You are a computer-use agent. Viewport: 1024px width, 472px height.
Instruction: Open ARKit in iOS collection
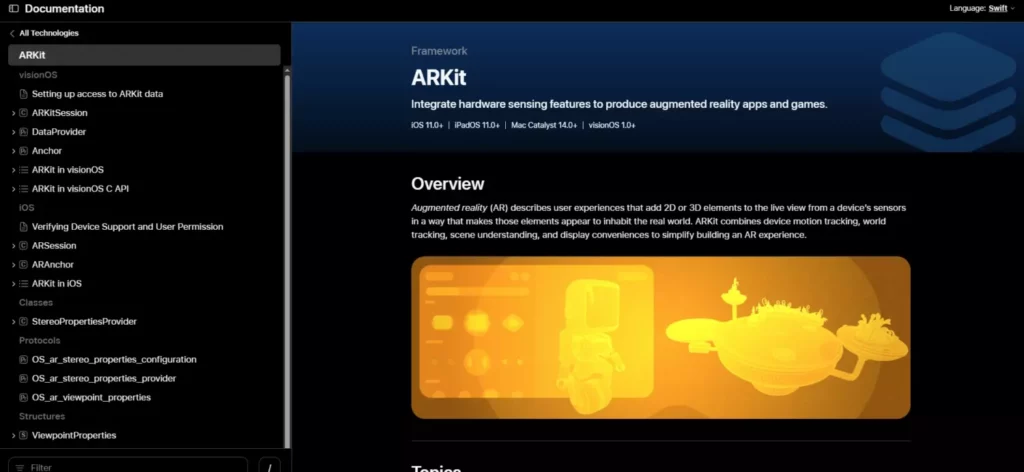click(x=57, y=283)
